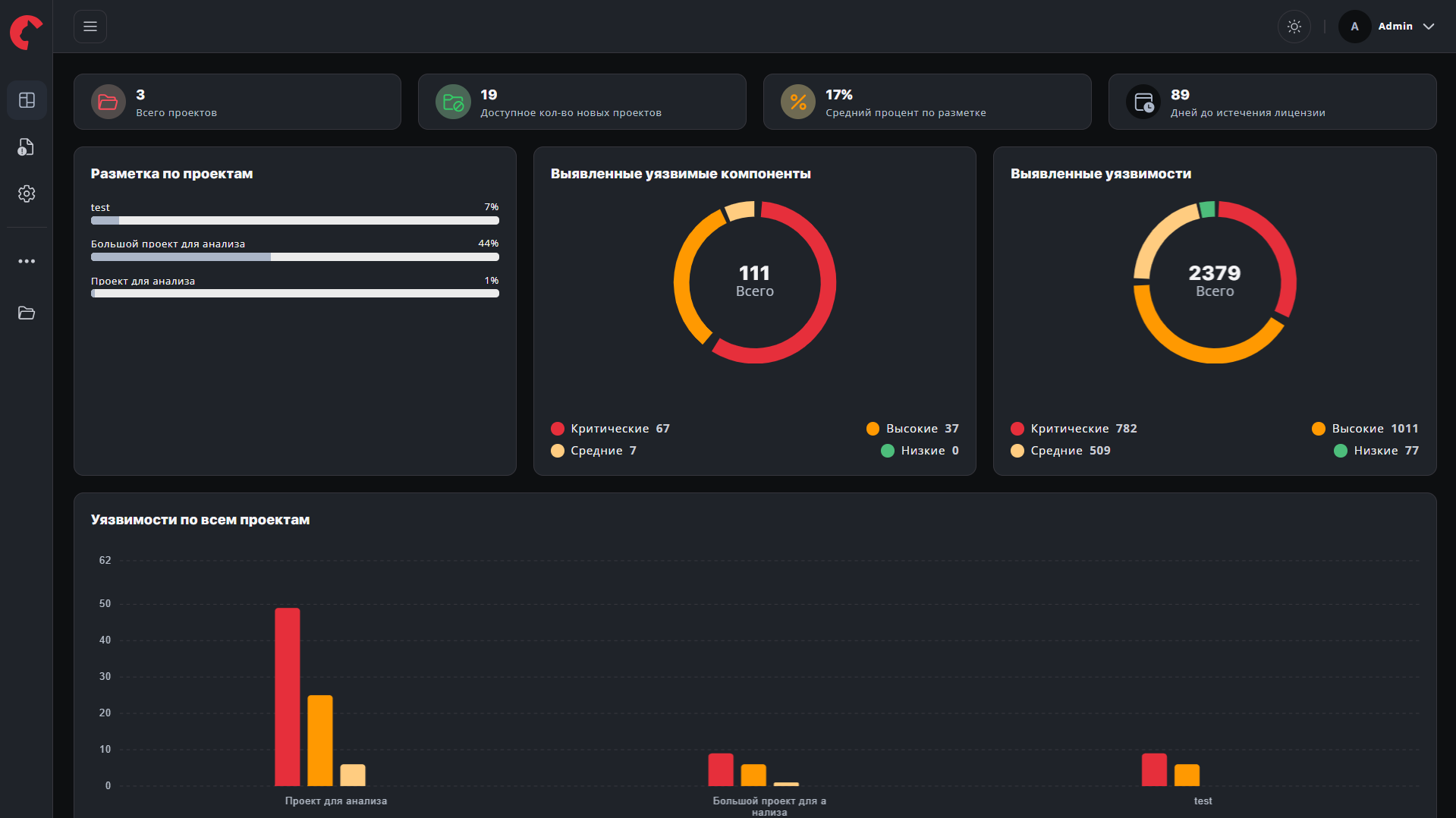Click the 'test' label under bar chart
The image size is (1456, 818).
pyautogui.click(x=1203, y=801)
